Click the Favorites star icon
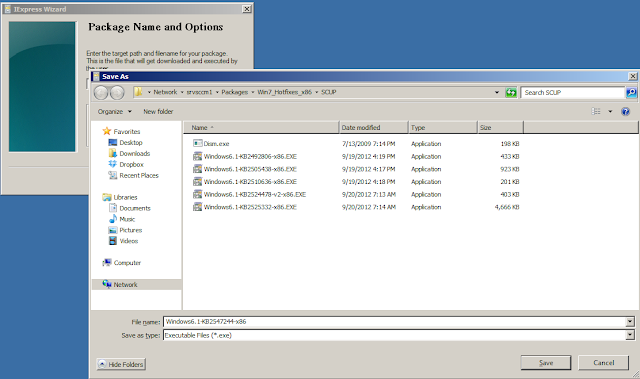Image resolution: width=640 pixels, height=379 pixels. coord(107,131)
